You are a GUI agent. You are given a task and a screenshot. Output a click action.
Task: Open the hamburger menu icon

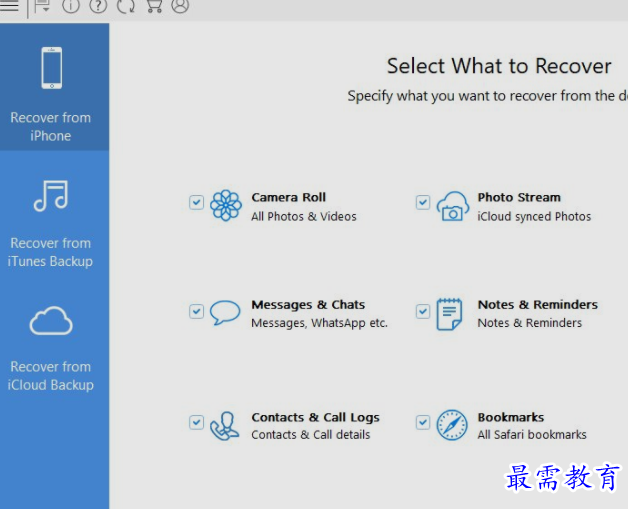9,6
